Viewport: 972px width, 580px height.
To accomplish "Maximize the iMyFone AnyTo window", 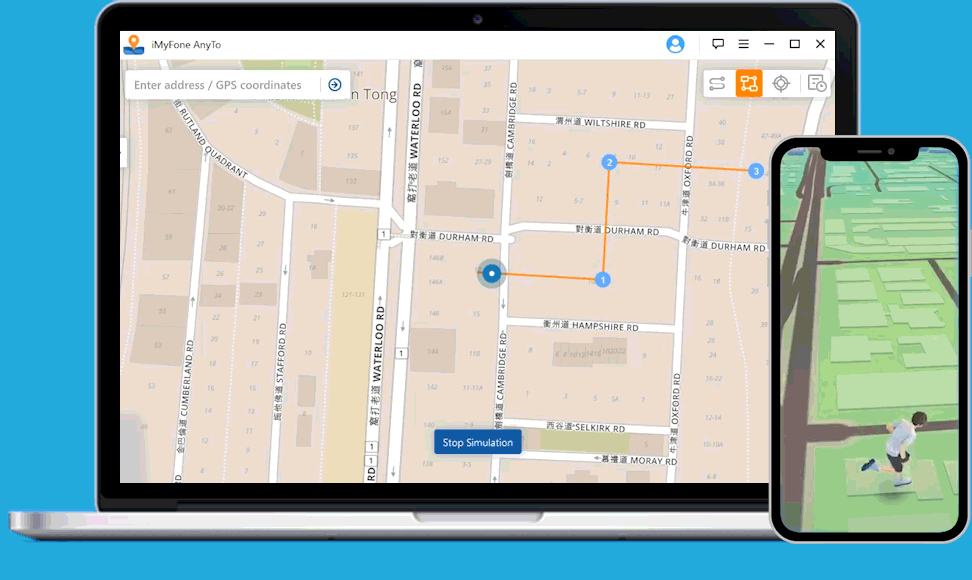I will [x=795, y=44].
